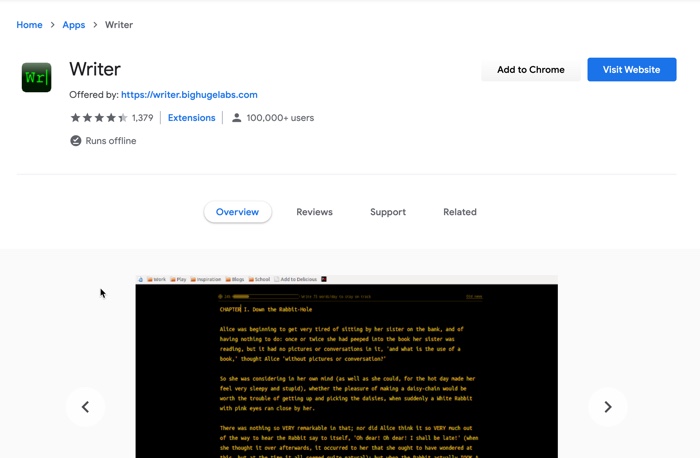Click the Writer screenshot preview image

(346, 366)
